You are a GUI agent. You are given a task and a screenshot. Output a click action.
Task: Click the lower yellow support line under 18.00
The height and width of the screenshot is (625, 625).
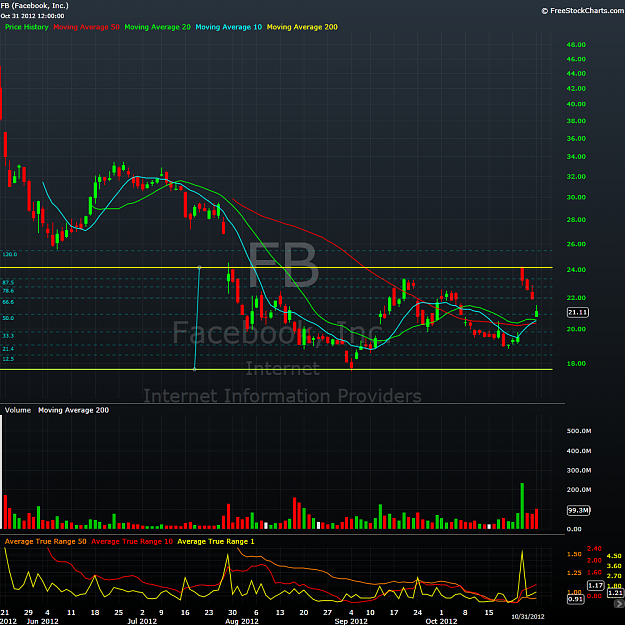276,369
